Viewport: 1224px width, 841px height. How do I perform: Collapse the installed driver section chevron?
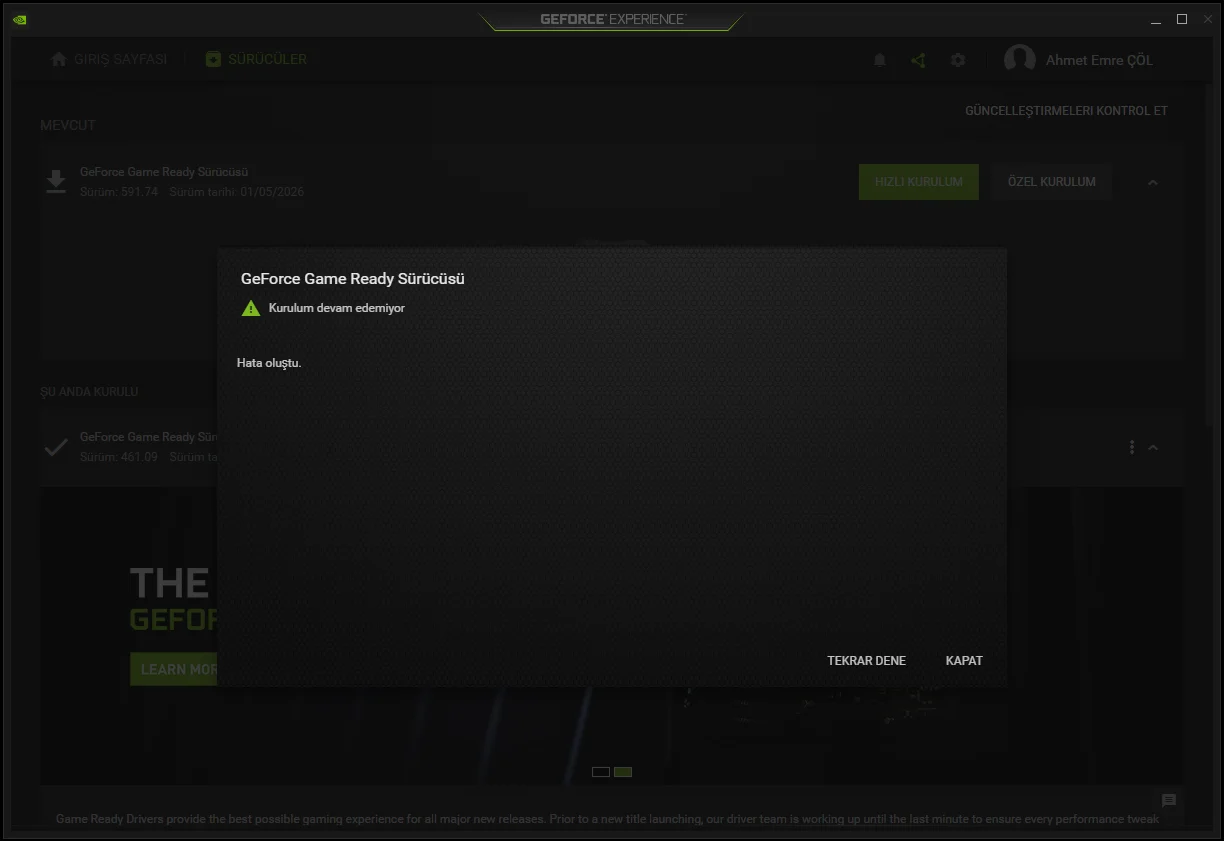[1153, 447]
